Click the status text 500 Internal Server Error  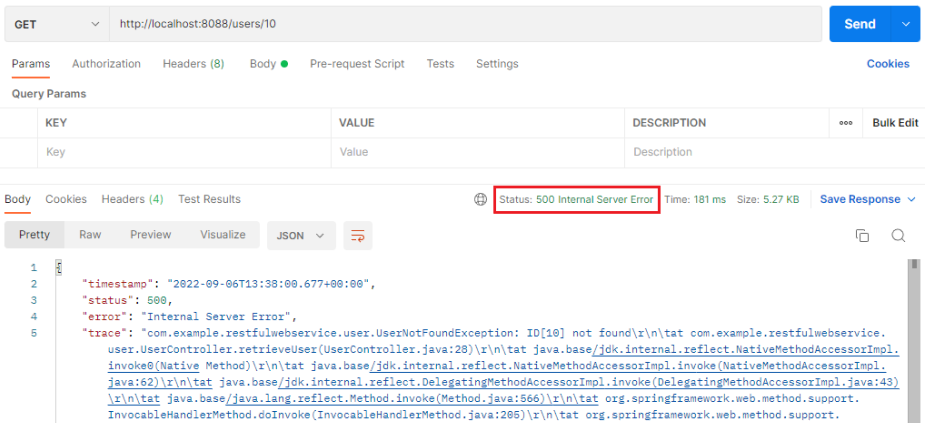595,199
